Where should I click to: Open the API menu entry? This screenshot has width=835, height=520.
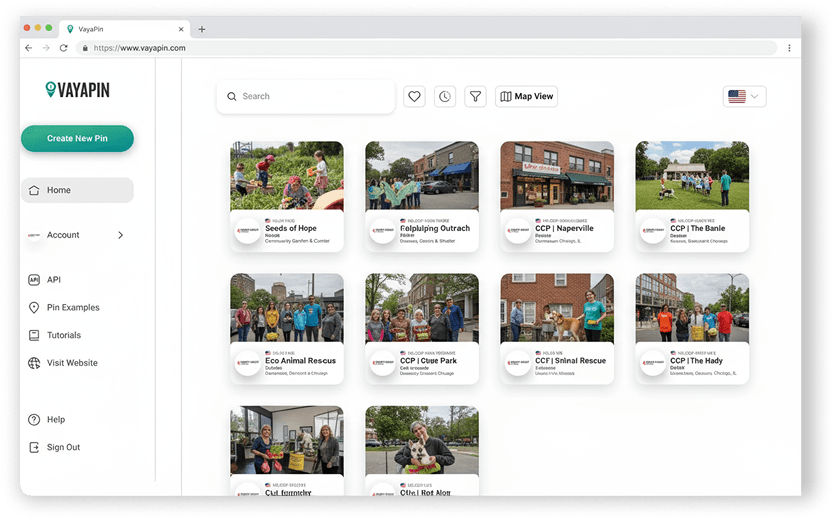click(54, 280)
